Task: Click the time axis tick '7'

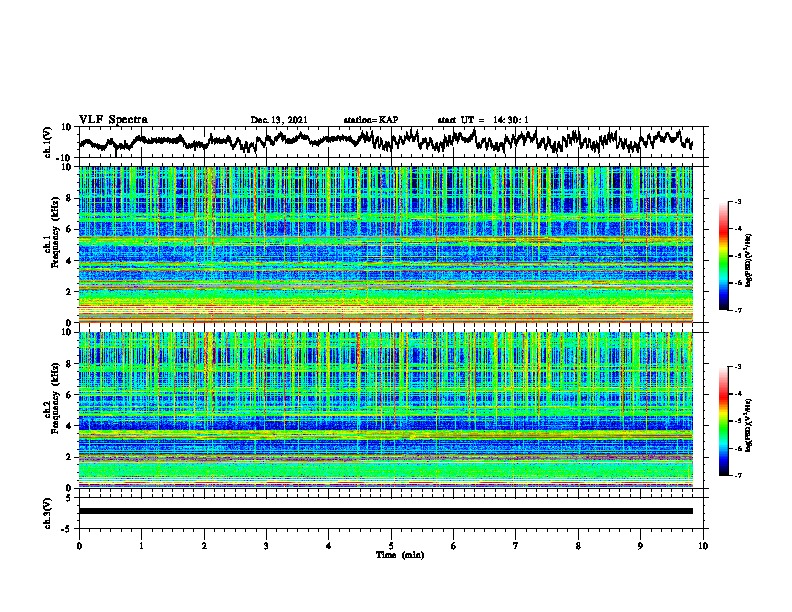Action: (516, 546)
